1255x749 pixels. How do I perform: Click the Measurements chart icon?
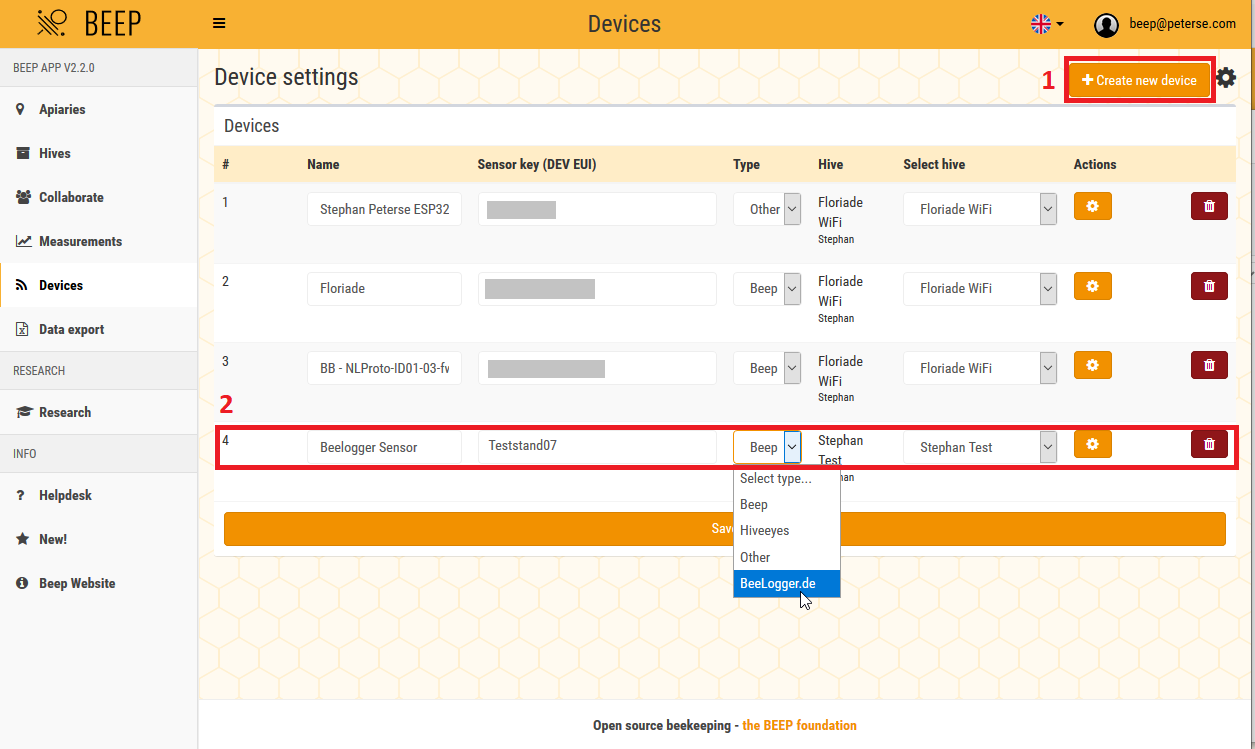pyautogui.click(x=22, y=241)
